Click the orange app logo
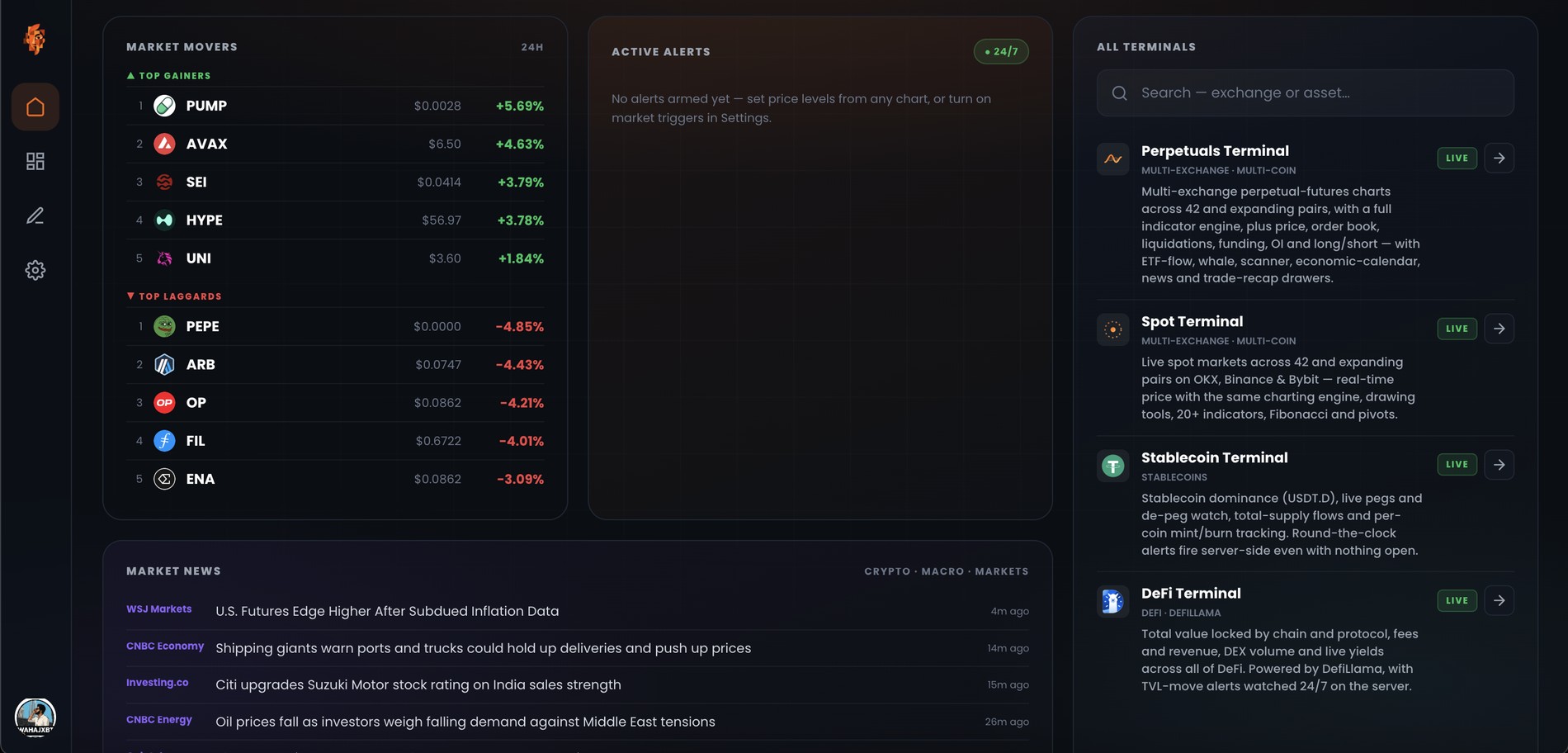Viewport: 1568px width, 753px height. [x=35, y=39]
